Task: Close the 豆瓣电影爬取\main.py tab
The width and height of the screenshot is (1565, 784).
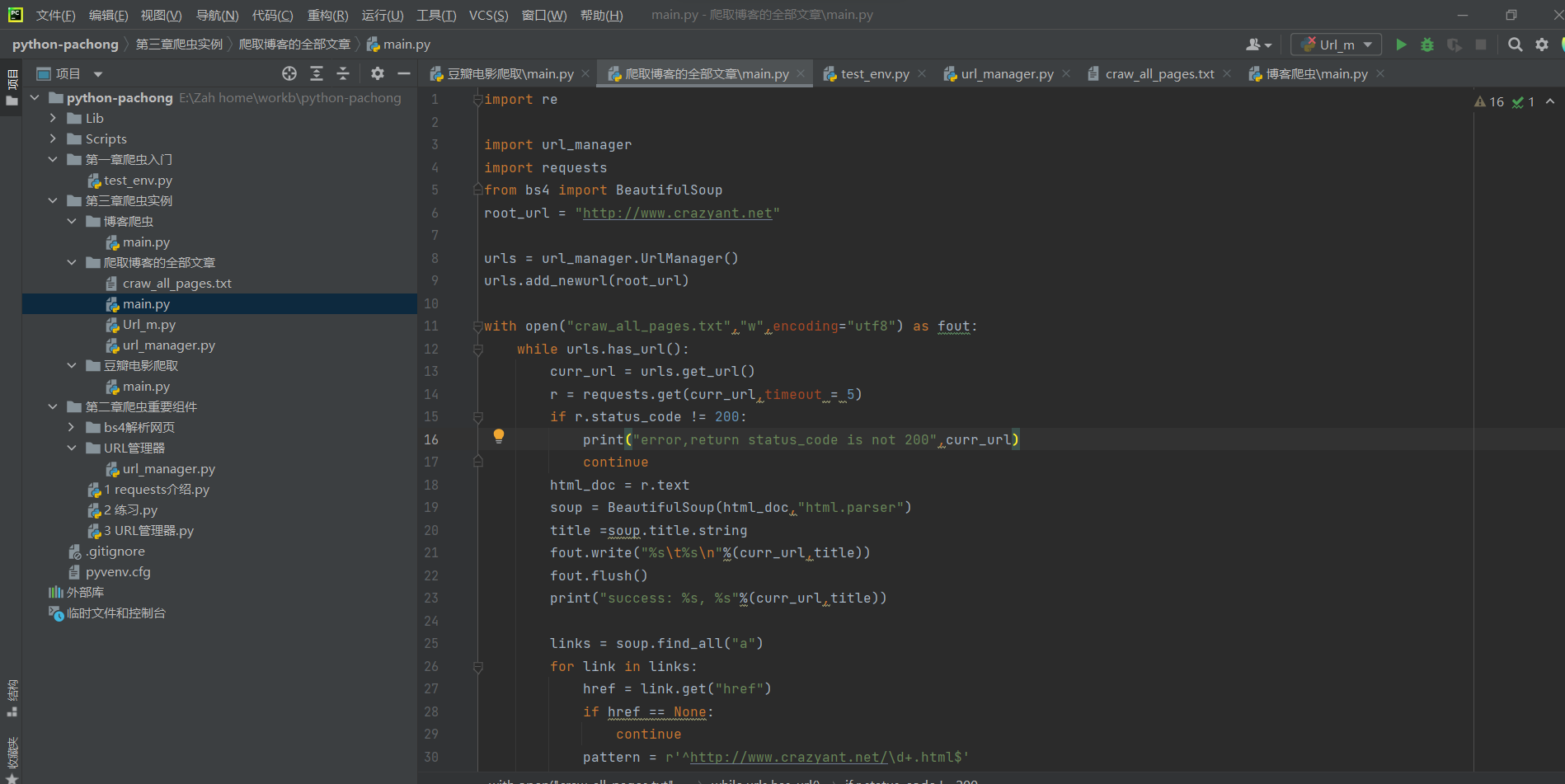Action: (585, 73)
